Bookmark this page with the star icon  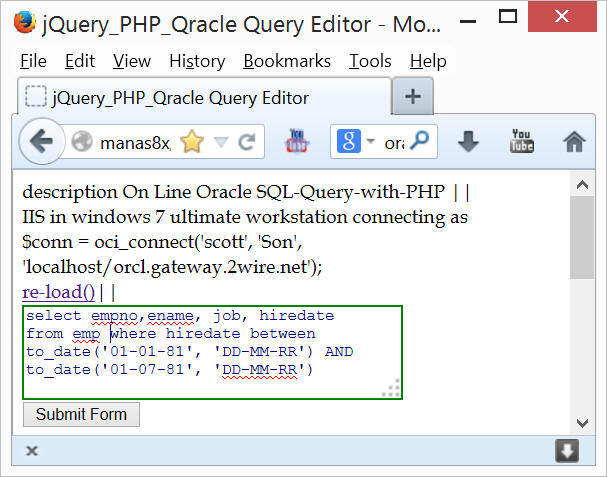pos(191,143)
